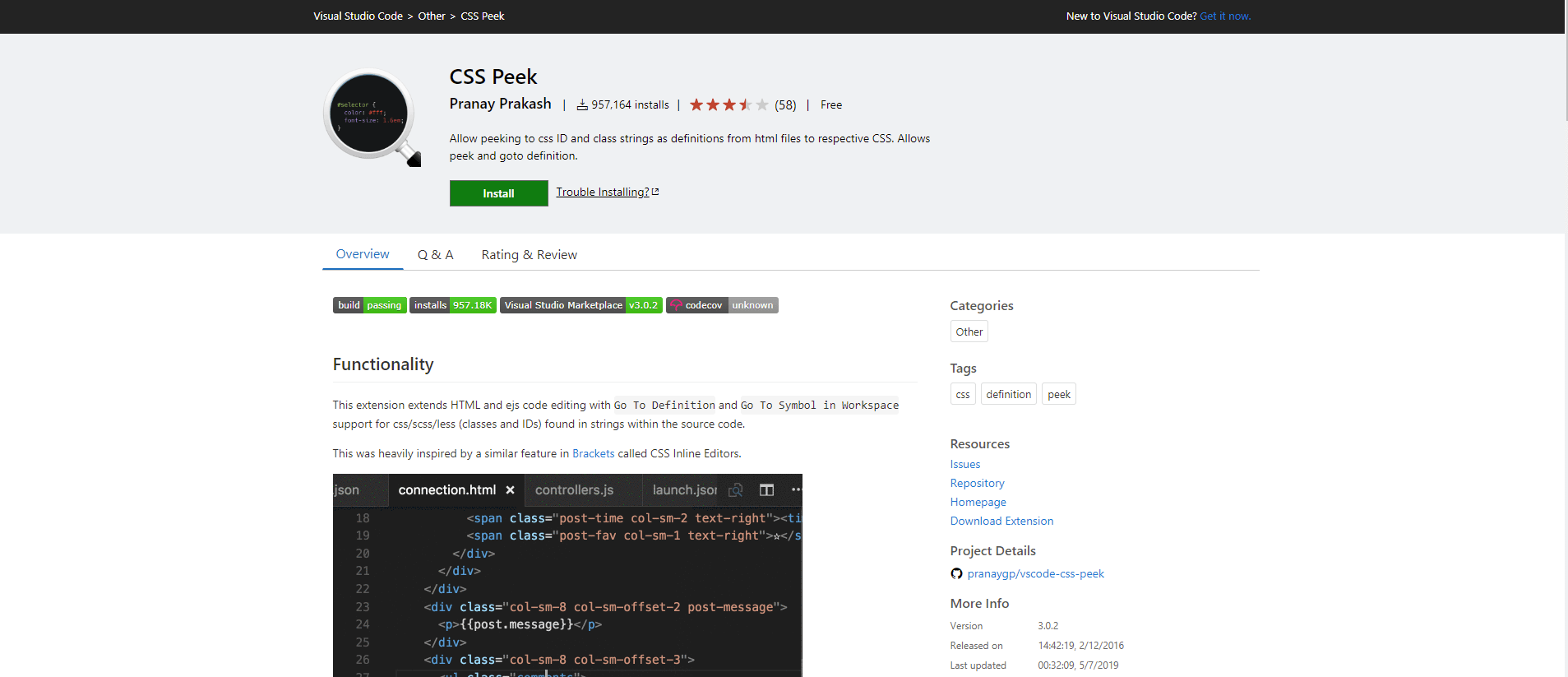Select the definition tag

click(x=1008, y=394)
